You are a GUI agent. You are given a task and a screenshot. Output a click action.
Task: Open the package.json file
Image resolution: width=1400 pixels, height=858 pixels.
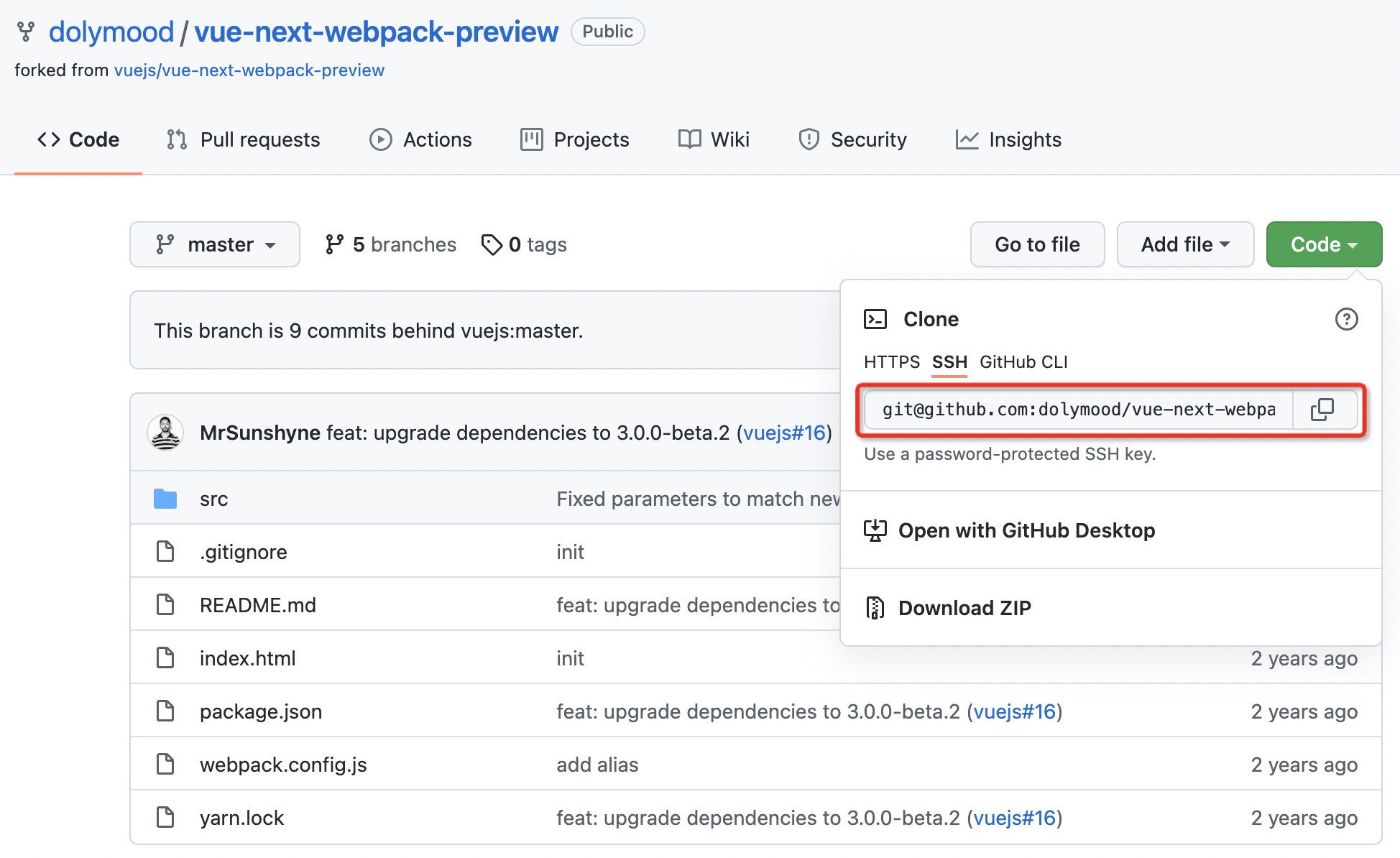click(261, 711)
